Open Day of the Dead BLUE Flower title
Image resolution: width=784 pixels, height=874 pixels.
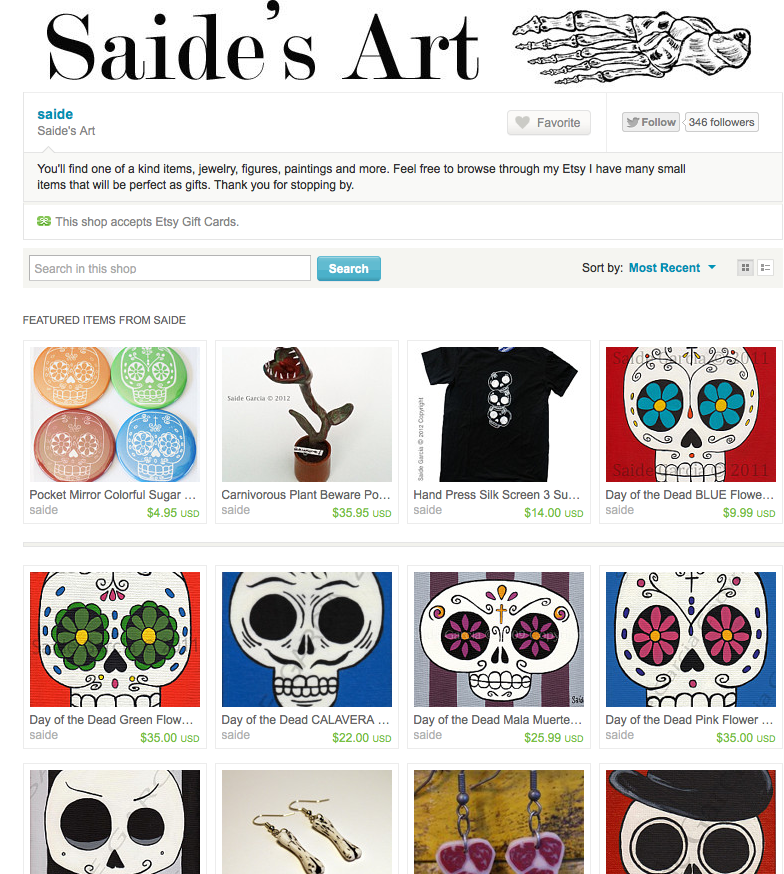click(x=690, y=495)
